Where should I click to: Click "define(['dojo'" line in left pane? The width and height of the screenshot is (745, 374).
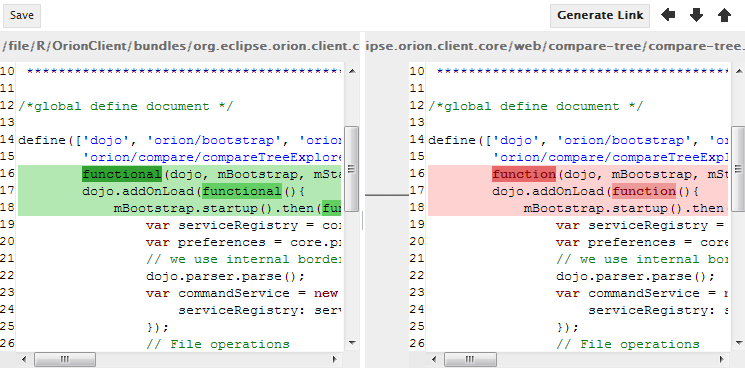[180, 140]
